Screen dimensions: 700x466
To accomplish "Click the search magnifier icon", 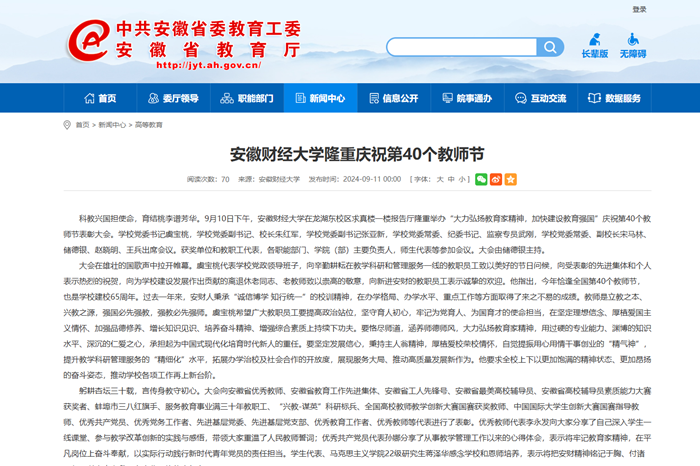I will click(x=551, y=47).
